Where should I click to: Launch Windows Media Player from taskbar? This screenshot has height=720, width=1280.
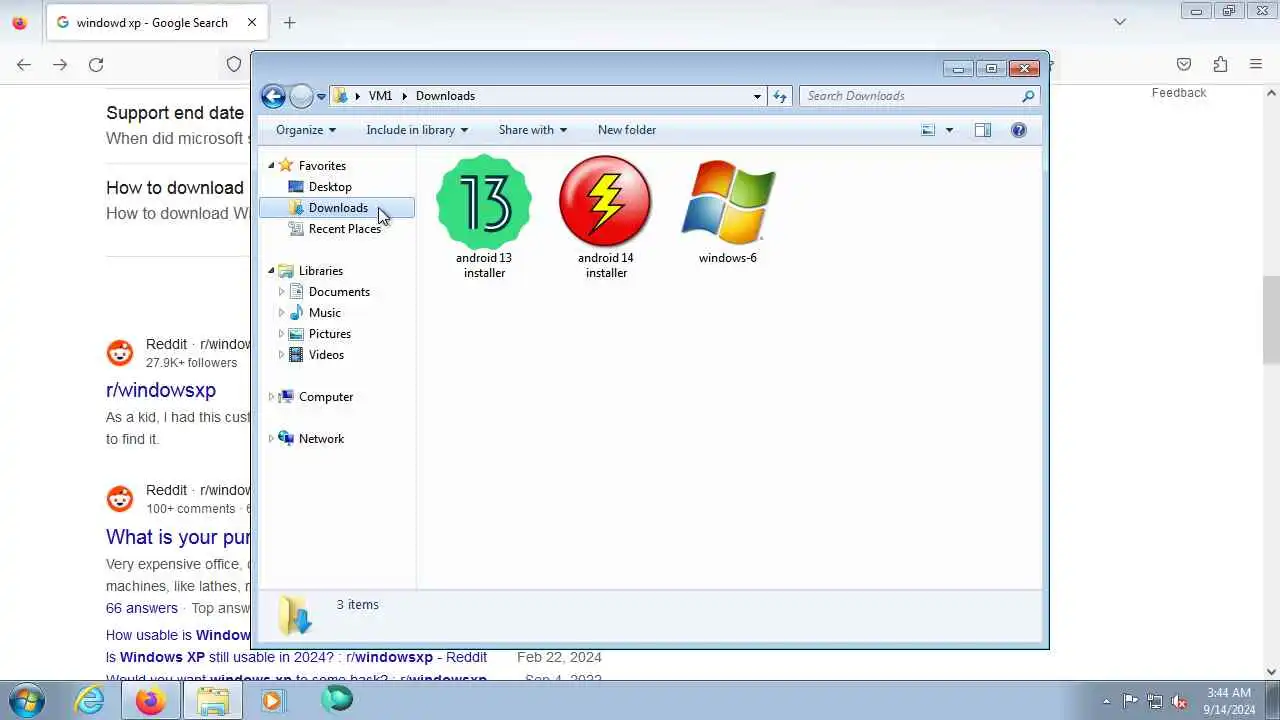click(x=272, y=701)
